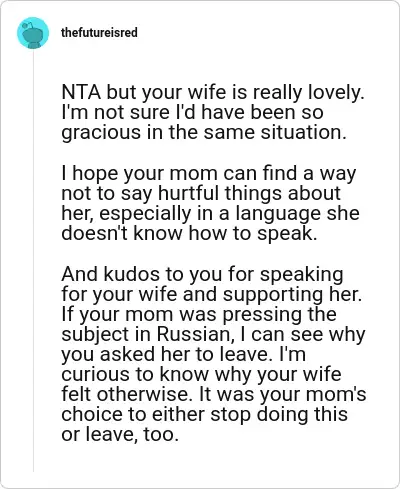The image size is (400, 489).
Task: Open the Reddit snoo avatar profile picture
Action: pos(33,33)
